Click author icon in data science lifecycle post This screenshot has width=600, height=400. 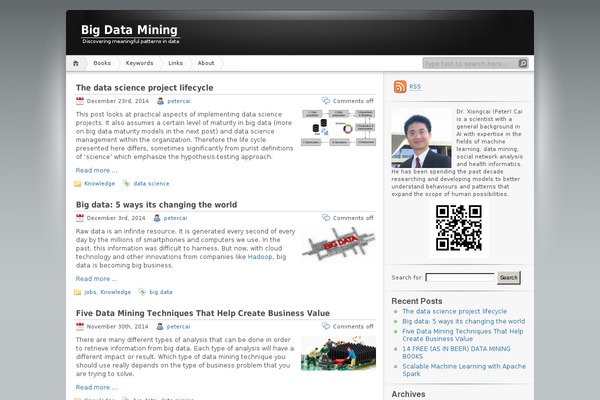point(160,101)
